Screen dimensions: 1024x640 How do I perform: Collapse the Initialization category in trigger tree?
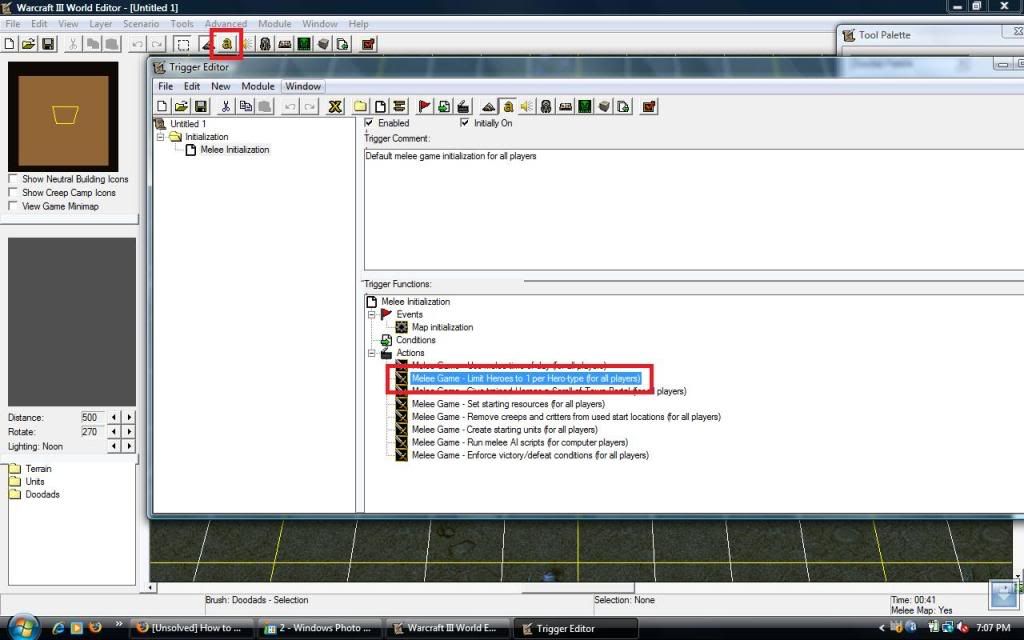[x=160, y=136]
